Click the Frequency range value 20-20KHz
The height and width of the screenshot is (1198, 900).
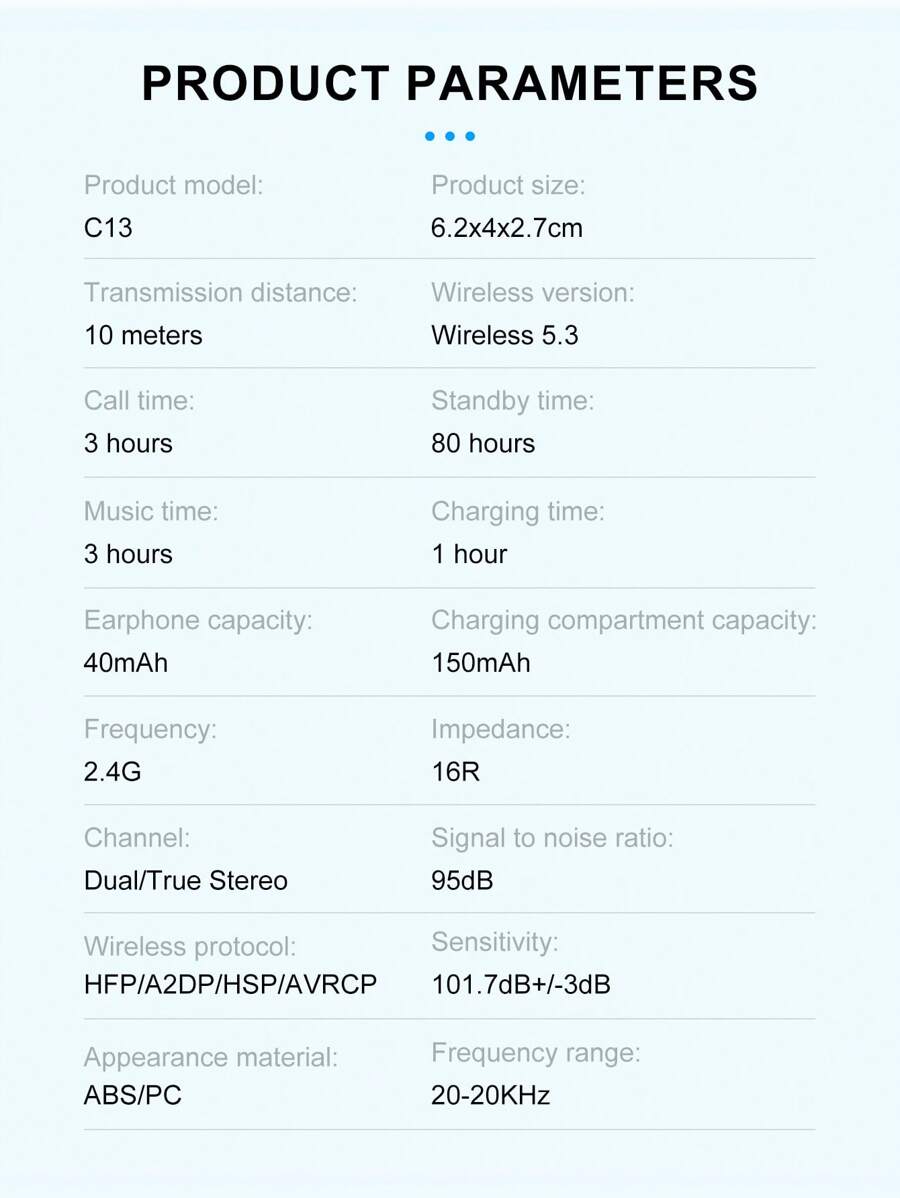coord(491,1095)
